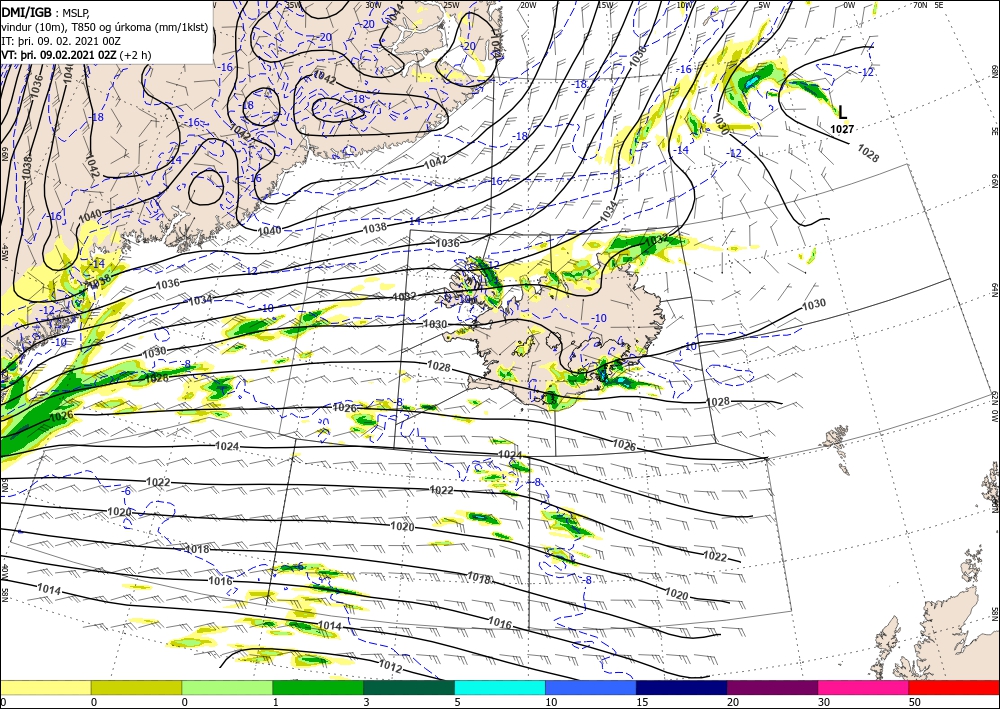Click the legend scale value '20'
The height and width of the screenshot is (709, 1000).
point(733,702)
